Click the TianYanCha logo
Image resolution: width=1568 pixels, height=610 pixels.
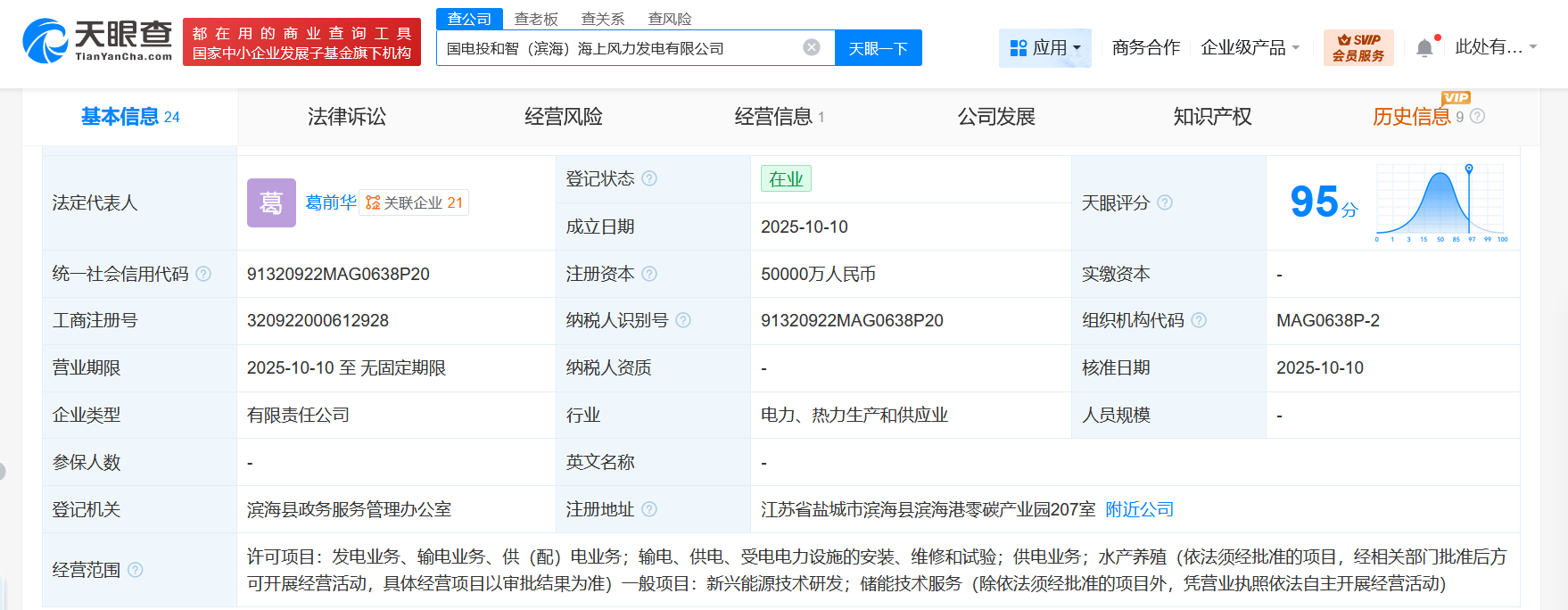tap(98, 41)
